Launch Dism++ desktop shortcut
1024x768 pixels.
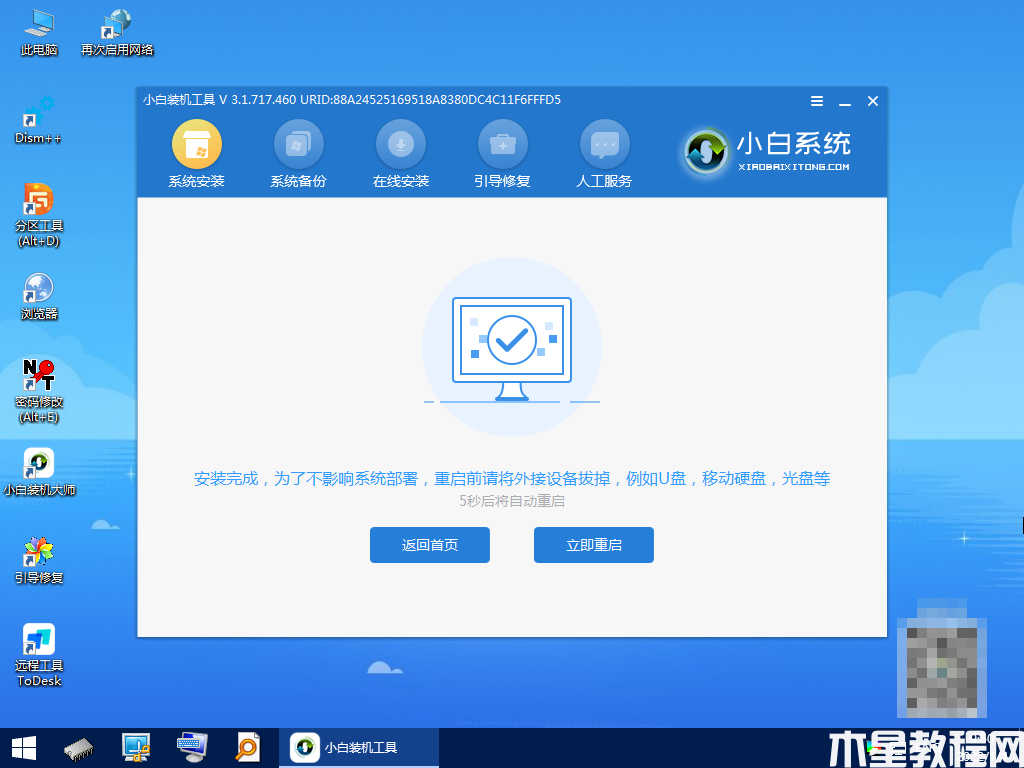point(39,120)
